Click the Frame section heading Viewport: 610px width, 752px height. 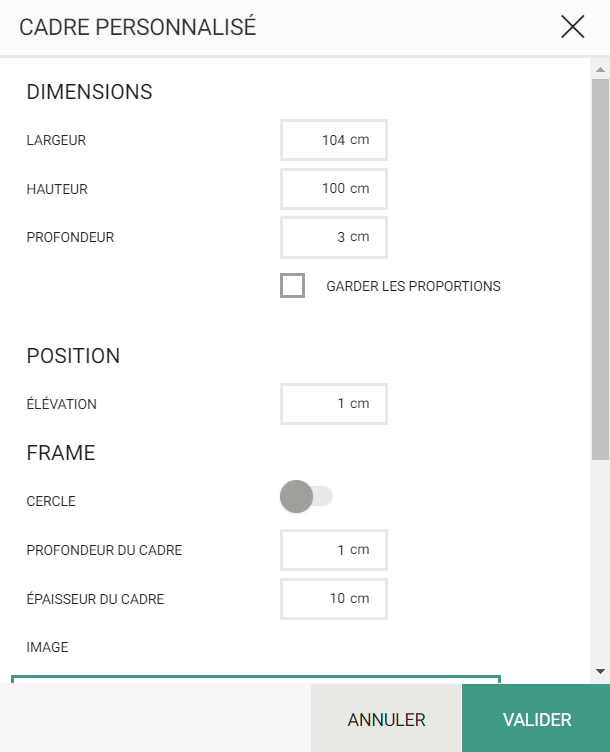(61, 453)
